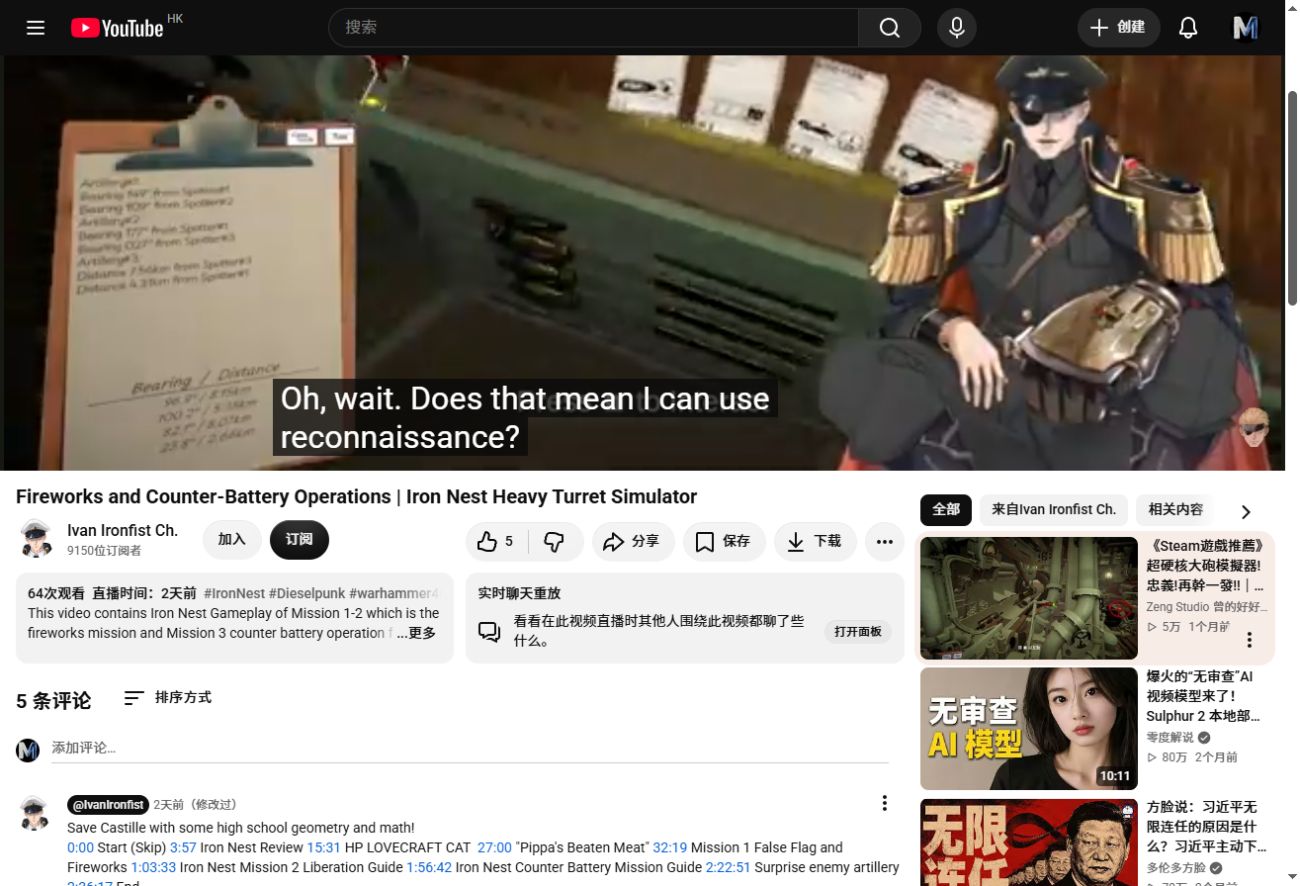Click the #Dieselpunk hashtag

[307, 593]
